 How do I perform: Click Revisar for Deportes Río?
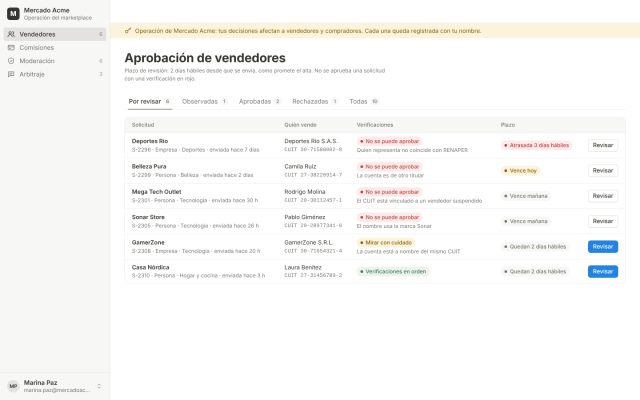coord(603,145)
